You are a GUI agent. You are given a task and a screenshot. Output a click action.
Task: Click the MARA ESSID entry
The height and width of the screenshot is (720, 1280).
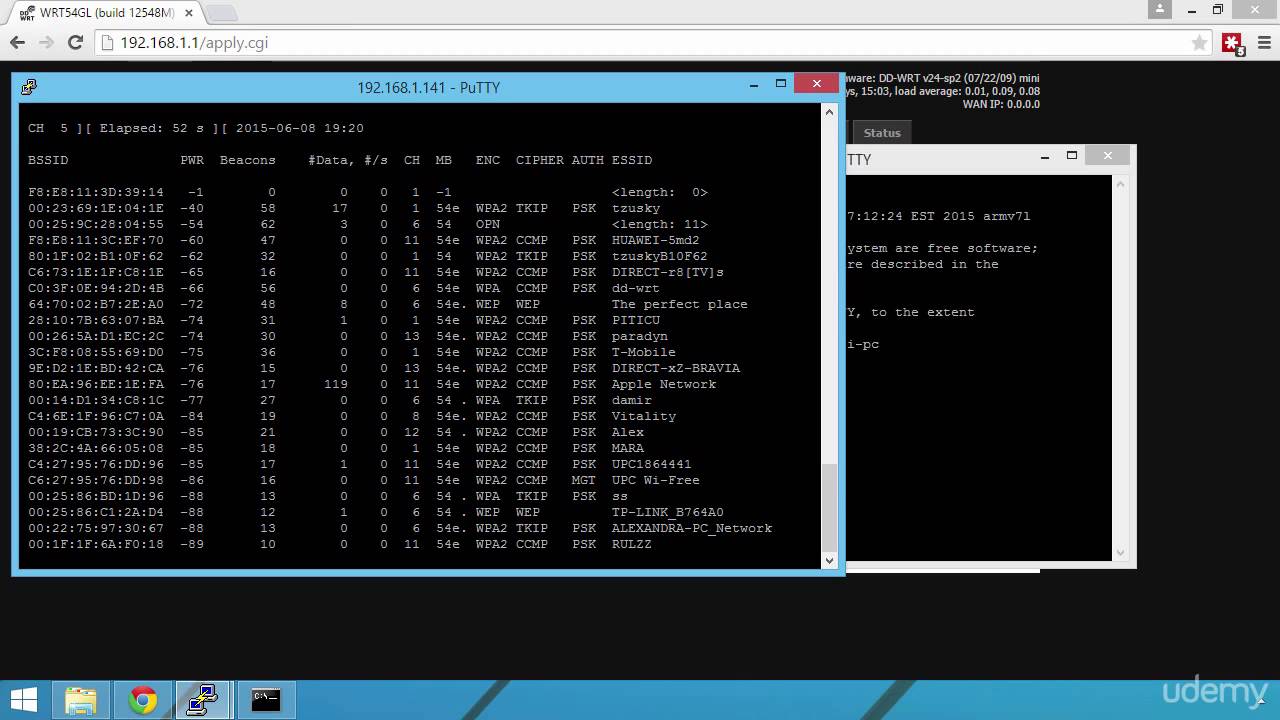pos(628,448)
